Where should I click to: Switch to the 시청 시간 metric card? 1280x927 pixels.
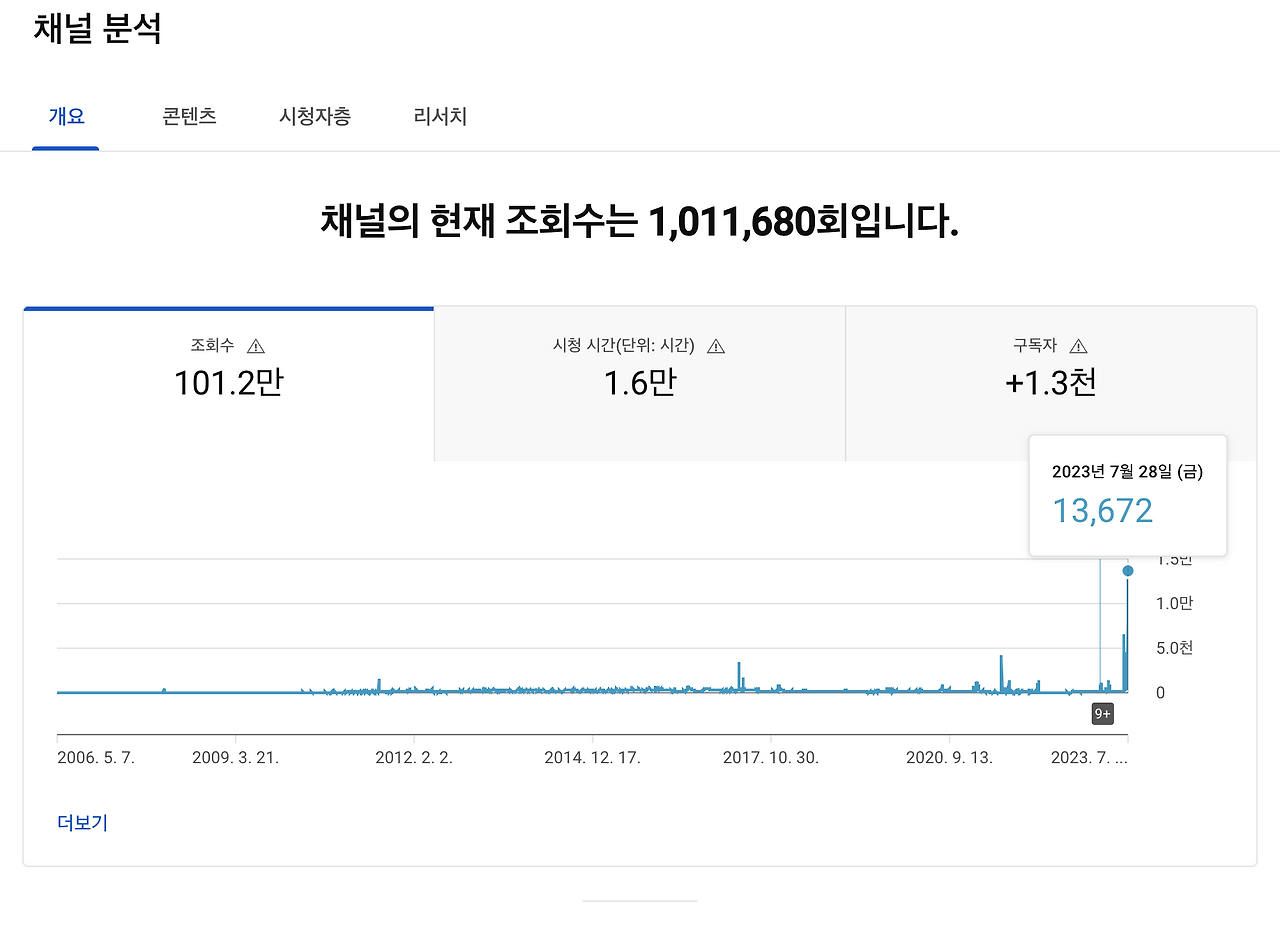click(x=640, y=382)
